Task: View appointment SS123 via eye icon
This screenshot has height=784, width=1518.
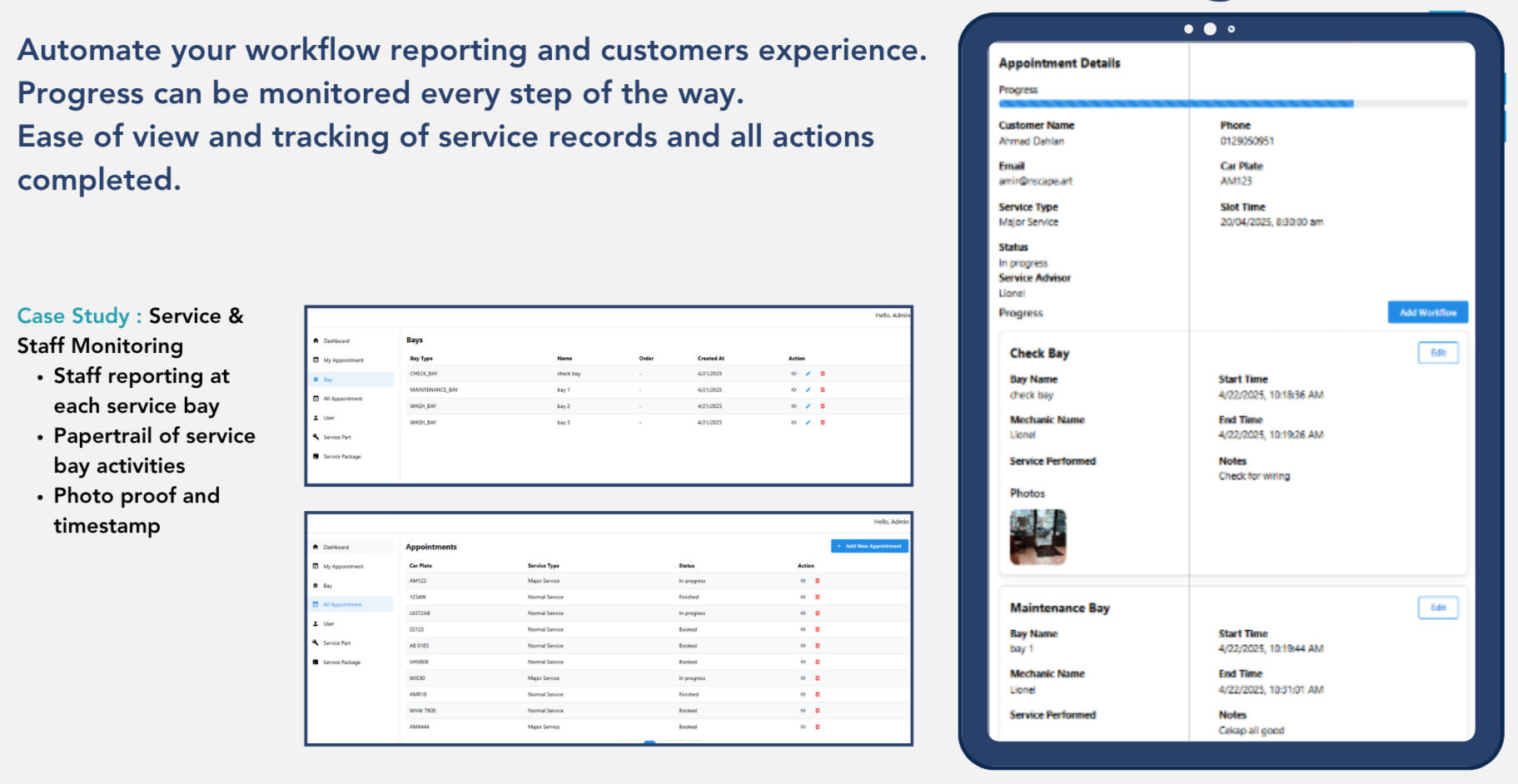Action: (x=803, y=629)
